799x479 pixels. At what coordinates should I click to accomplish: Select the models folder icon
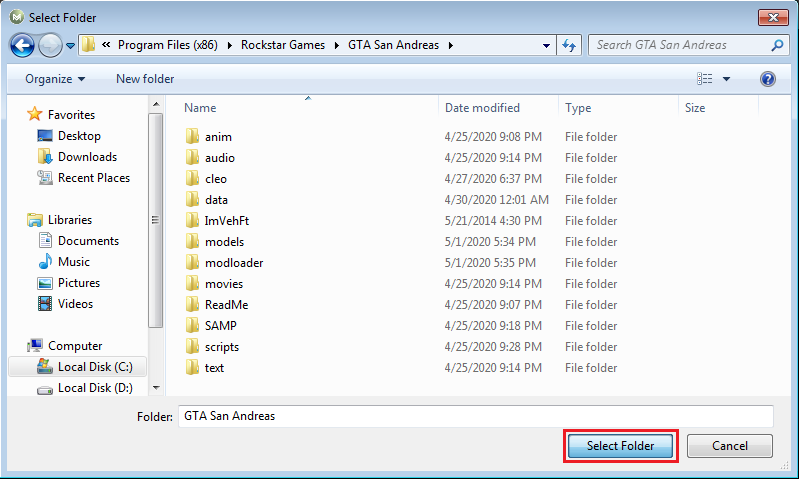192,242
